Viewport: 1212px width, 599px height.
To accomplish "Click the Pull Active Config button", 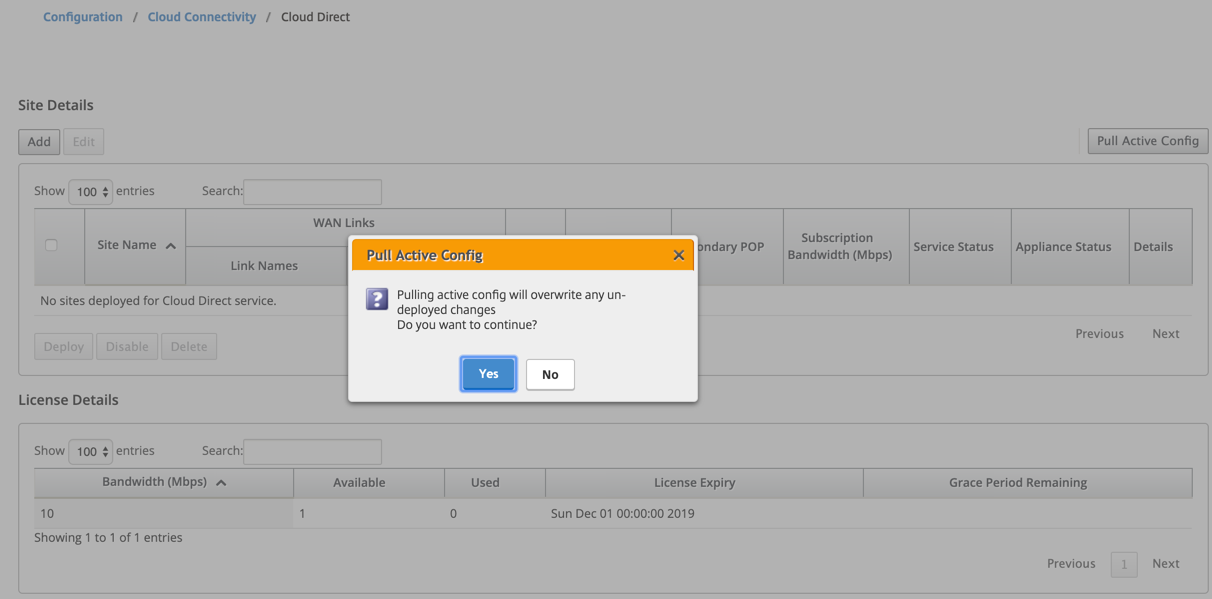I will click(x=1148, y=141).
